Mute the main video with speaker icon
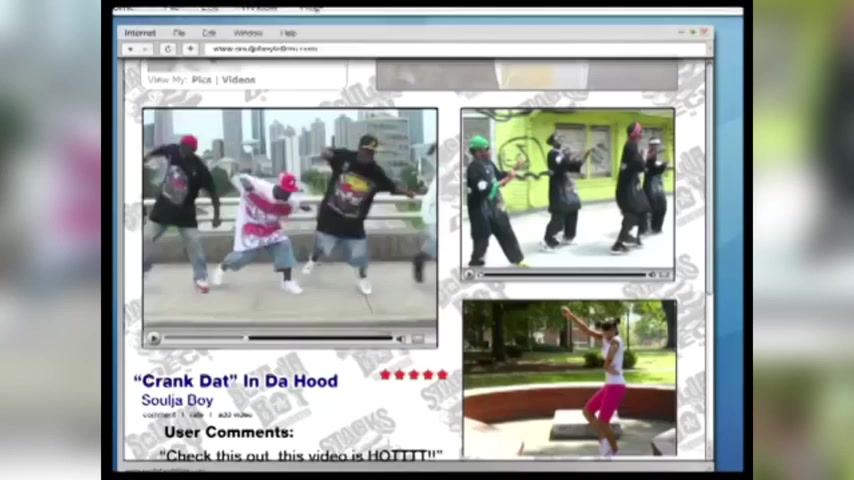 (400, 339)
